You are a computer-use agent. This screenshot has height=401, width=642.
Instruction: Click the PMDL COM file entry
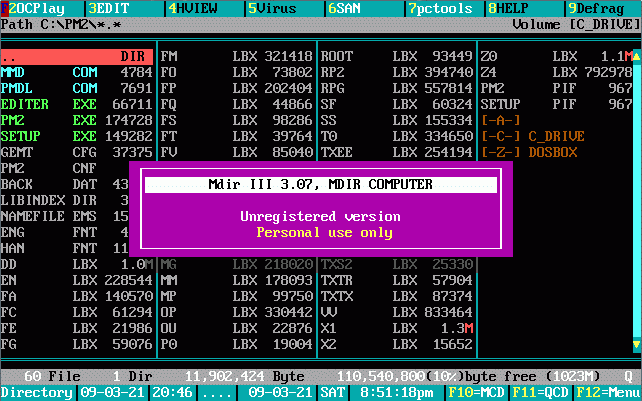(x=77, y=88)
